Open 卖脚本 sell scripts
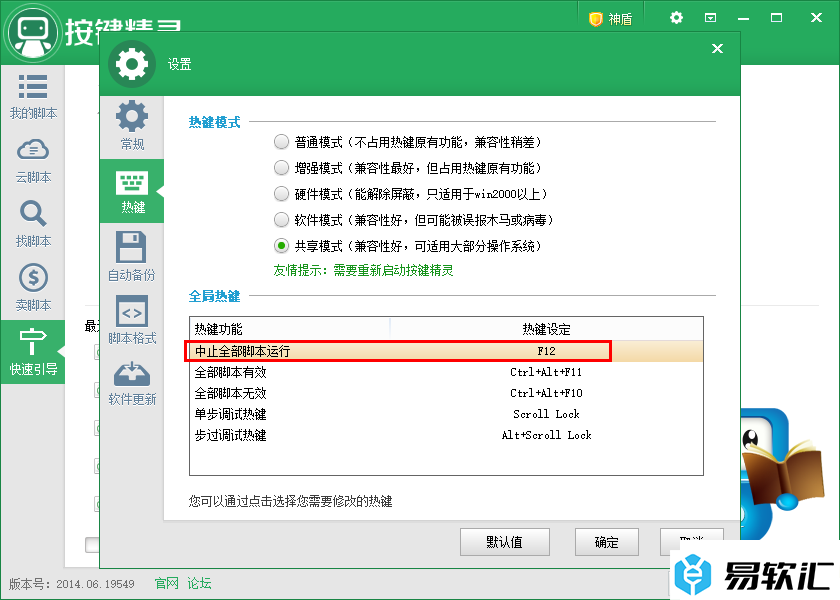Screen dimensions: 840x600 [x=33, y=288]
